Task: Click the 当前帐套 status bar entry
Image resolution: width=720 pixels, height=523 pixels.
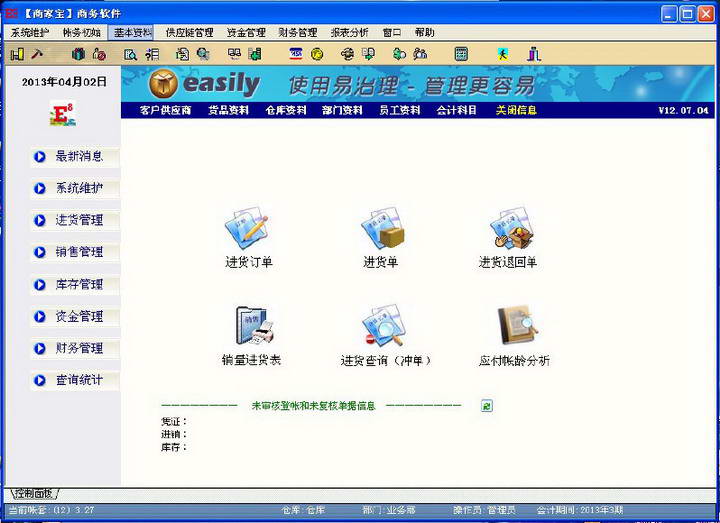Action: point(52,510)
